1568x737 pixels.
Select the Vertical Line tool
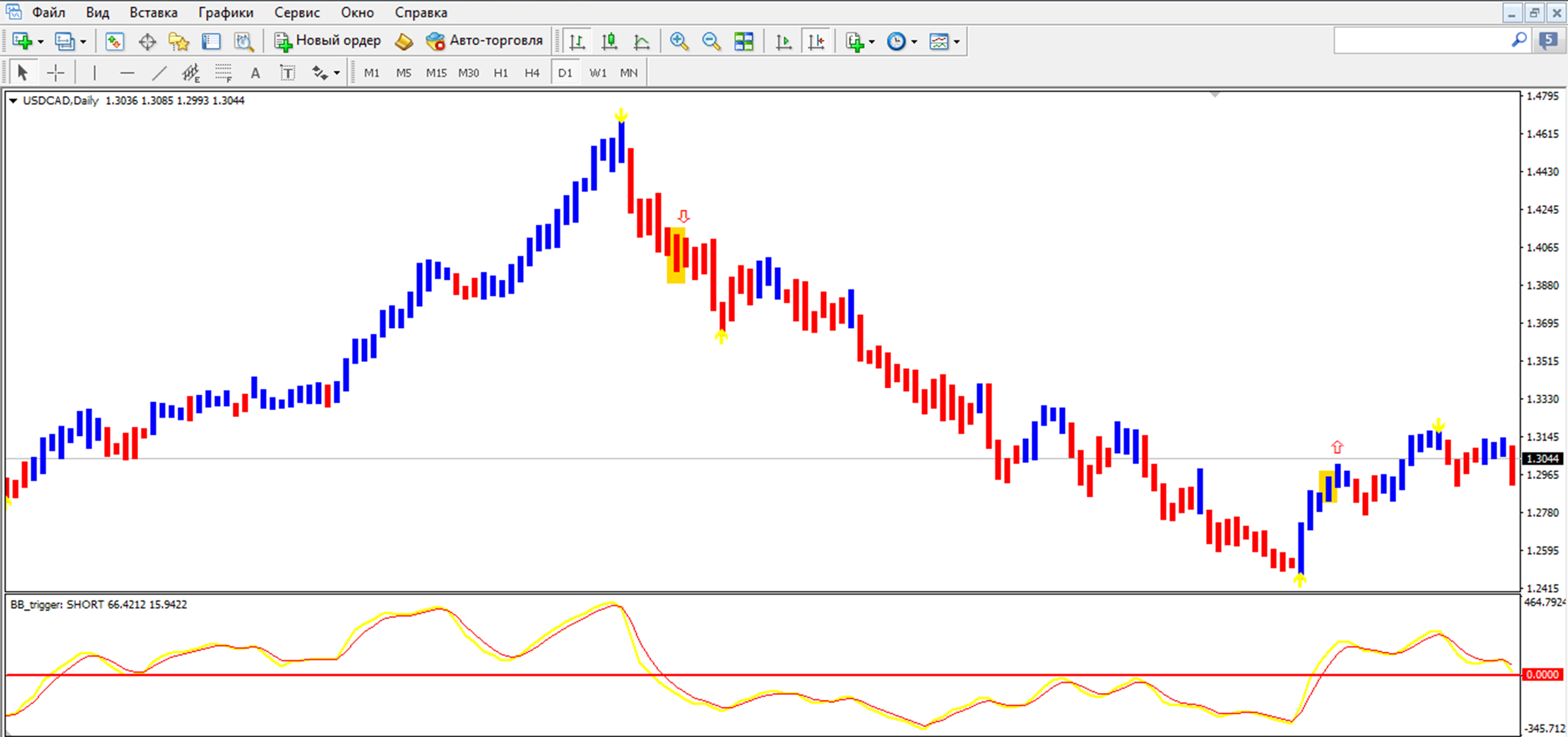(x=94, y=73)
